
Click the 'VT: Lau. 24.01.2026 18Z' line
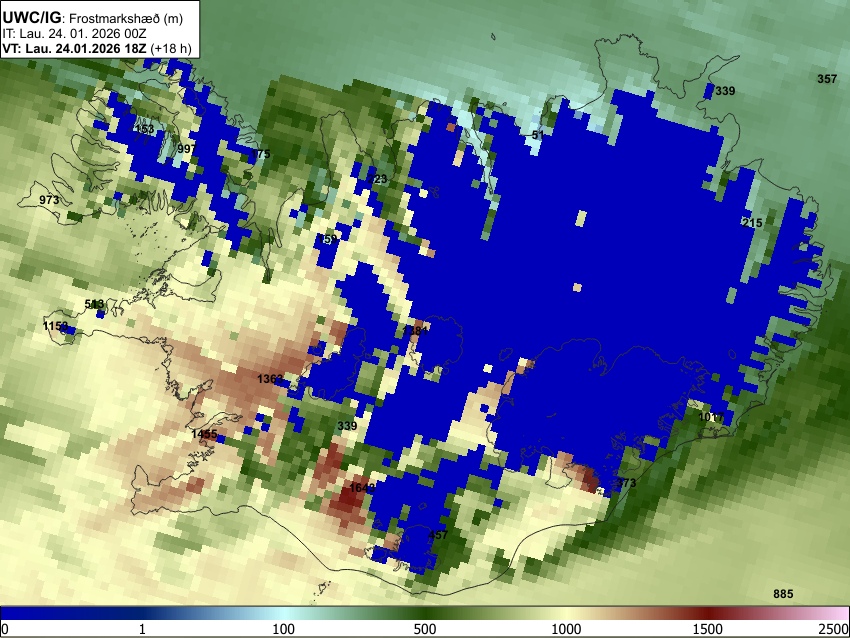click(74, 48)
